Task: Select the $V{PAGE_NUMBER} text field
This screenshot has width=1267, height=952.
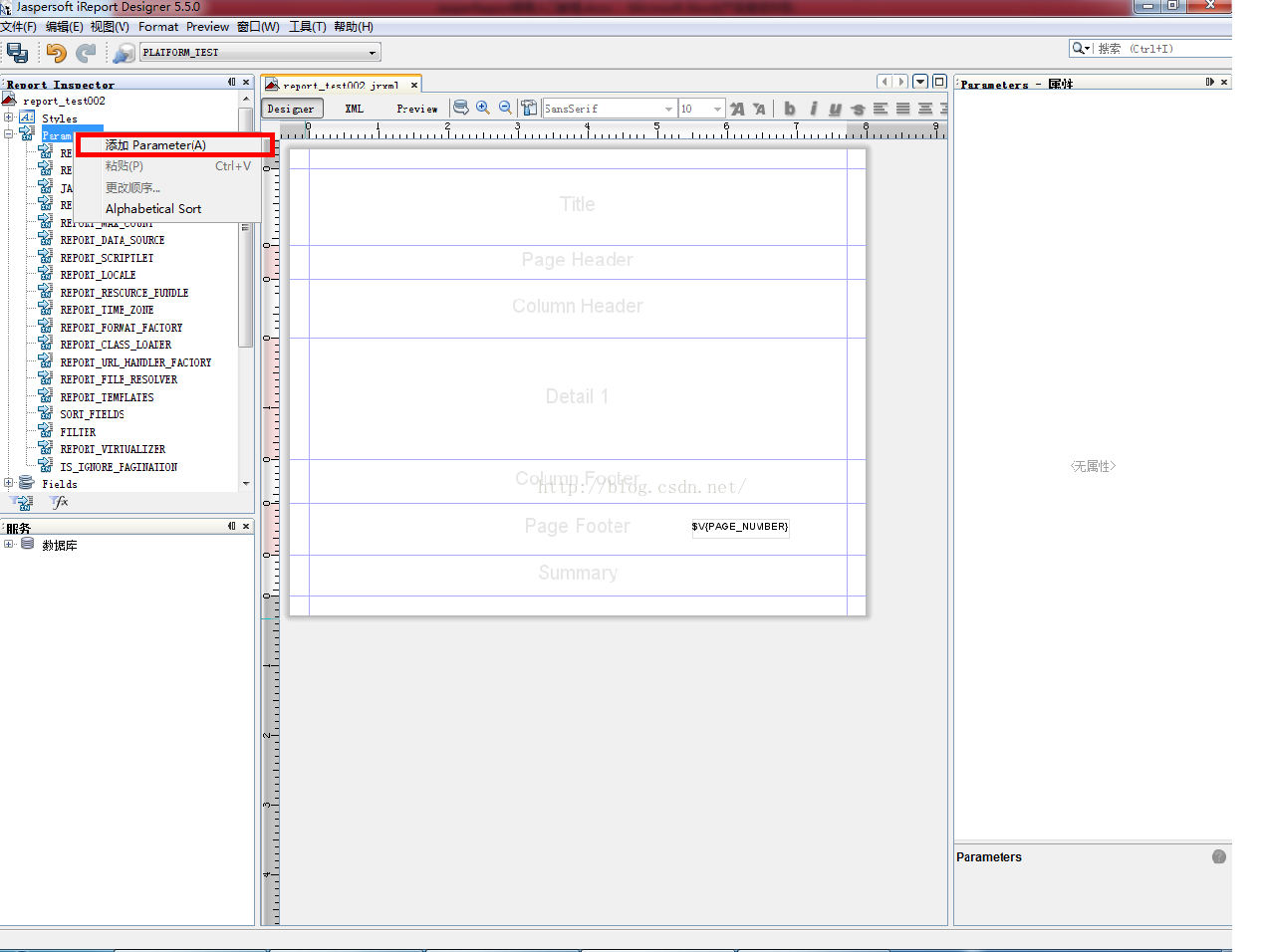Action: [x=740, y=527]
